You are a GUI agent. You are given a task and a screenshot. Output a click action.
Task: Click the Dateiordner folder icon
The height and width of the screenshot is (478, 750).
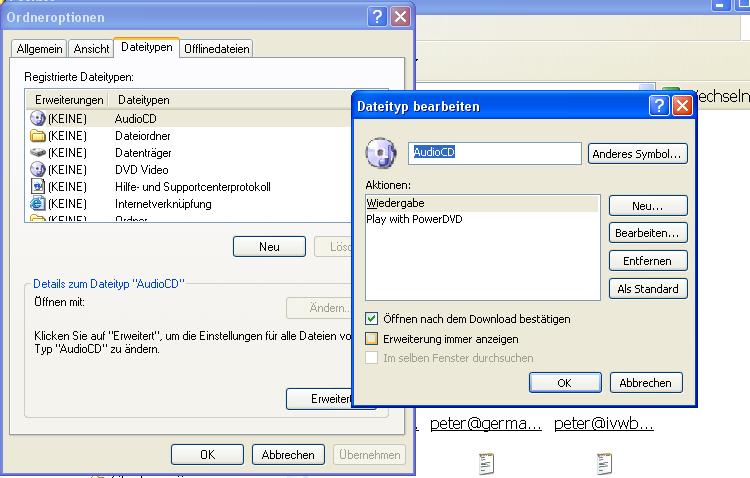(x=38, y=136)
